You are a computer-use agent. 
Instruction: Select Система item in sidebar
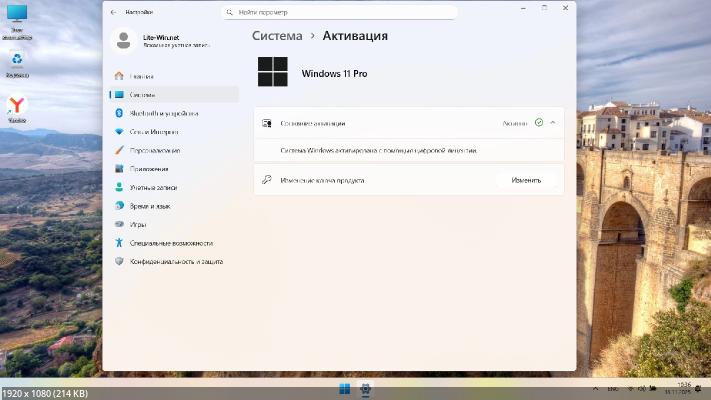[142, 94]
